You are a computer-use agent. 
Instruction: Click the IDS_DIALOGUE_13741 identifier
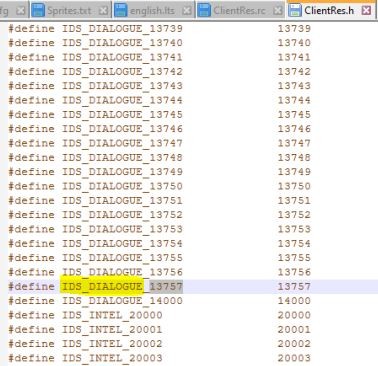122,57
